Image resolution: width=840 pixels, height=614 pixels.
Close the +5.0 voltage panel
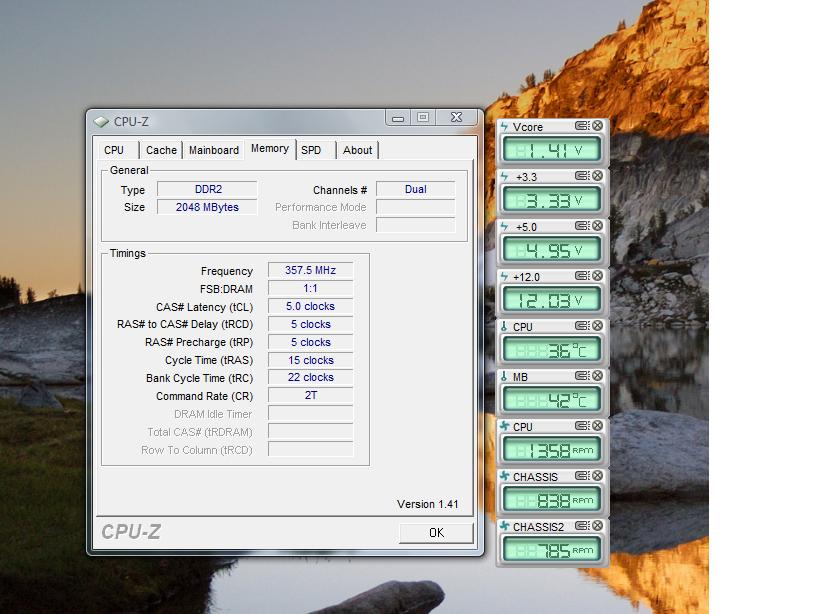coord(597,226)
